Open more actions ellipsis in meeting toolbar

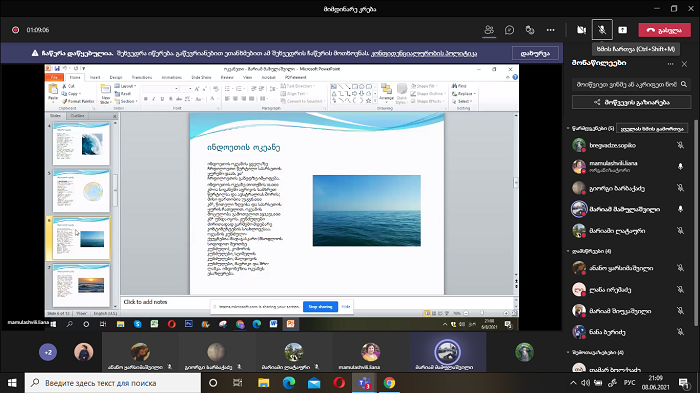[x=550, y=30]
